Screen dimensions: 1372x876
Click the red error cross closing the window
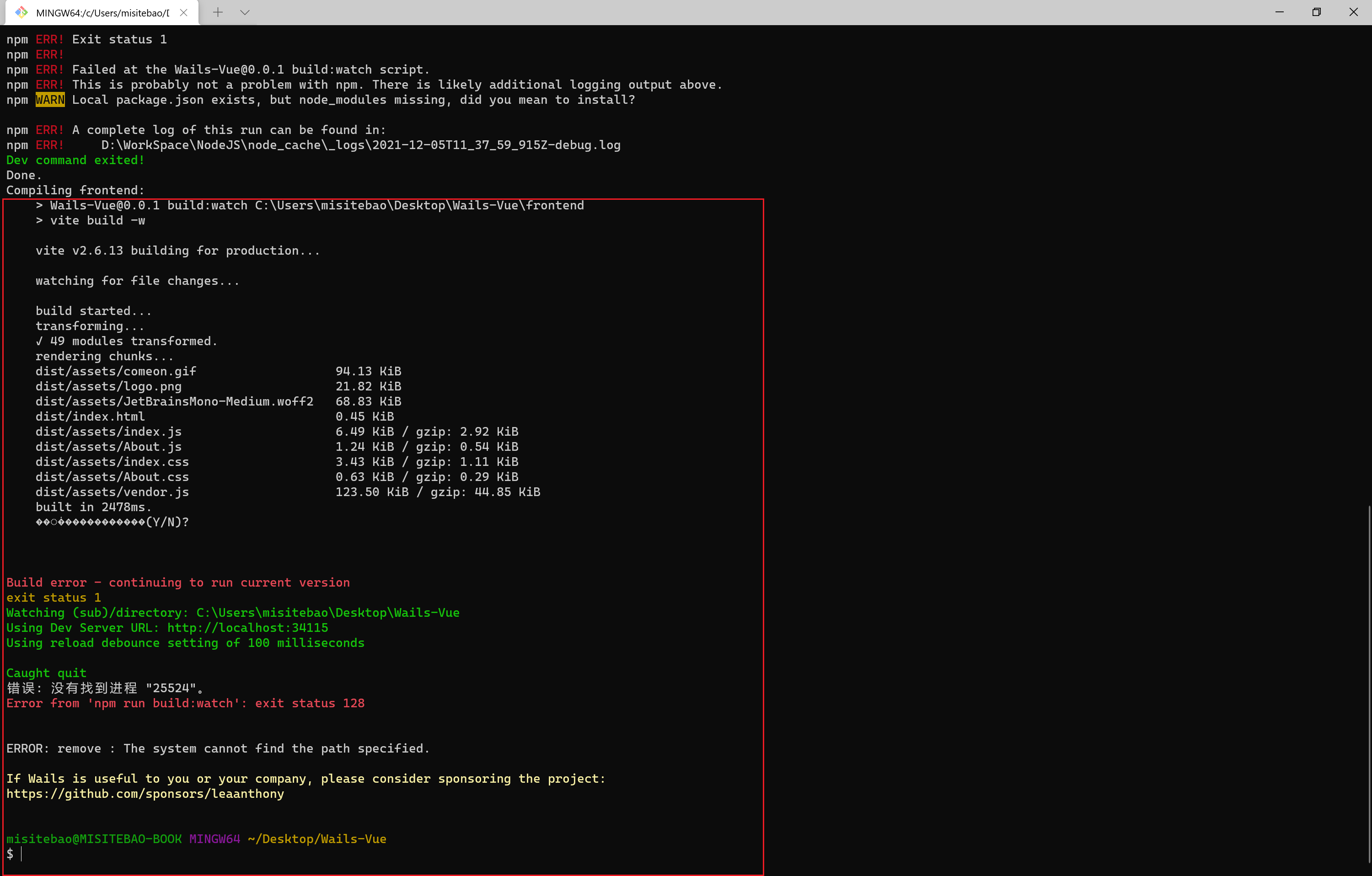coord(1354,12)
